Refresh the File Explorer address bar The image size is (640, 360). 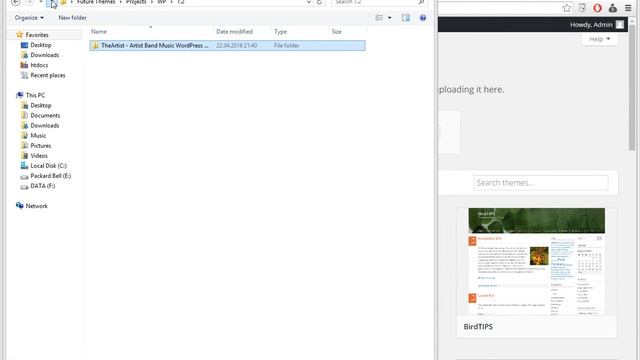[x=319, y=2]
